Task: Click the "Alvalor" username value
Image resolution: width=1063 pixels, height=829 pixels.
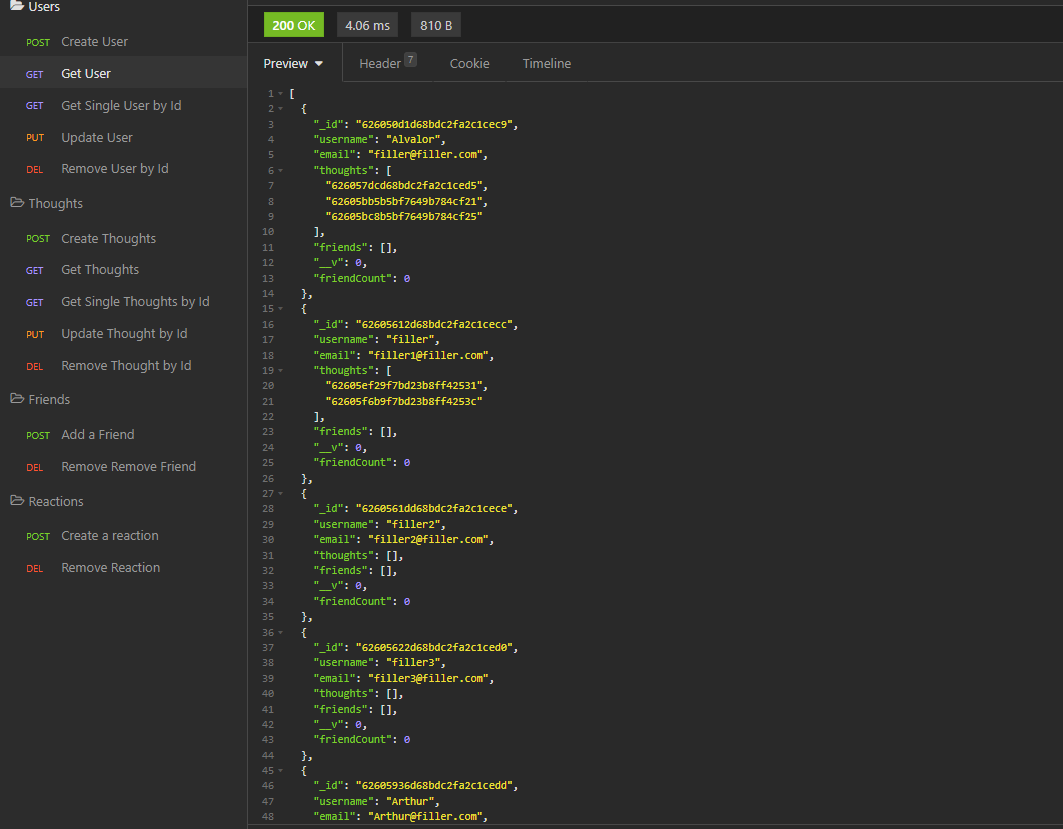Action: click(x=413, y=139)
